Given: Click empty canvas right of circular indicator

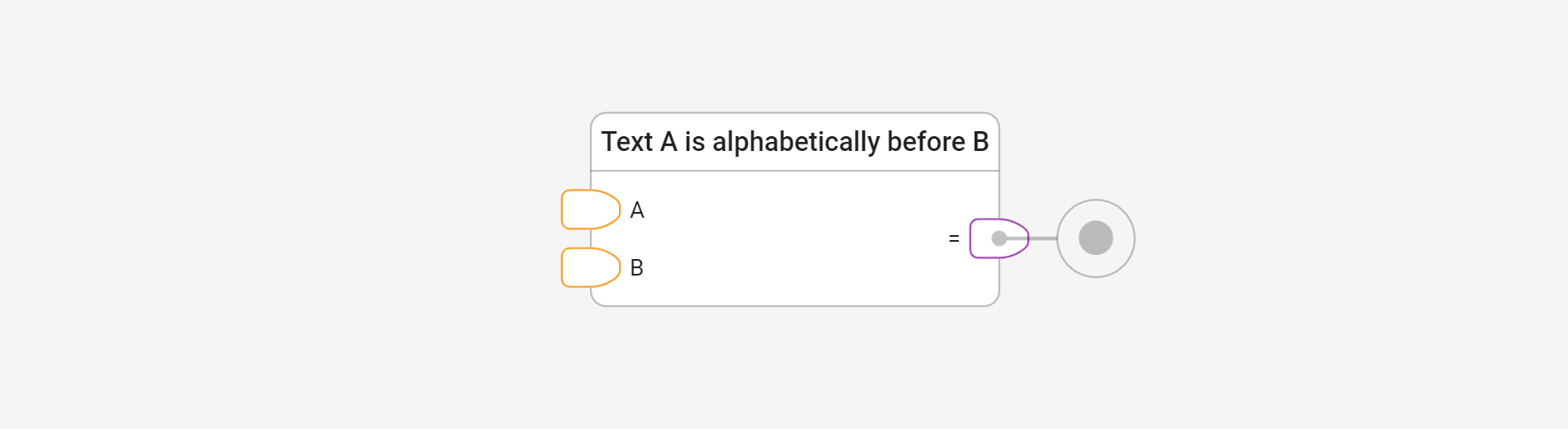Looking at the screenshot, I should (x=1320, y=239).
